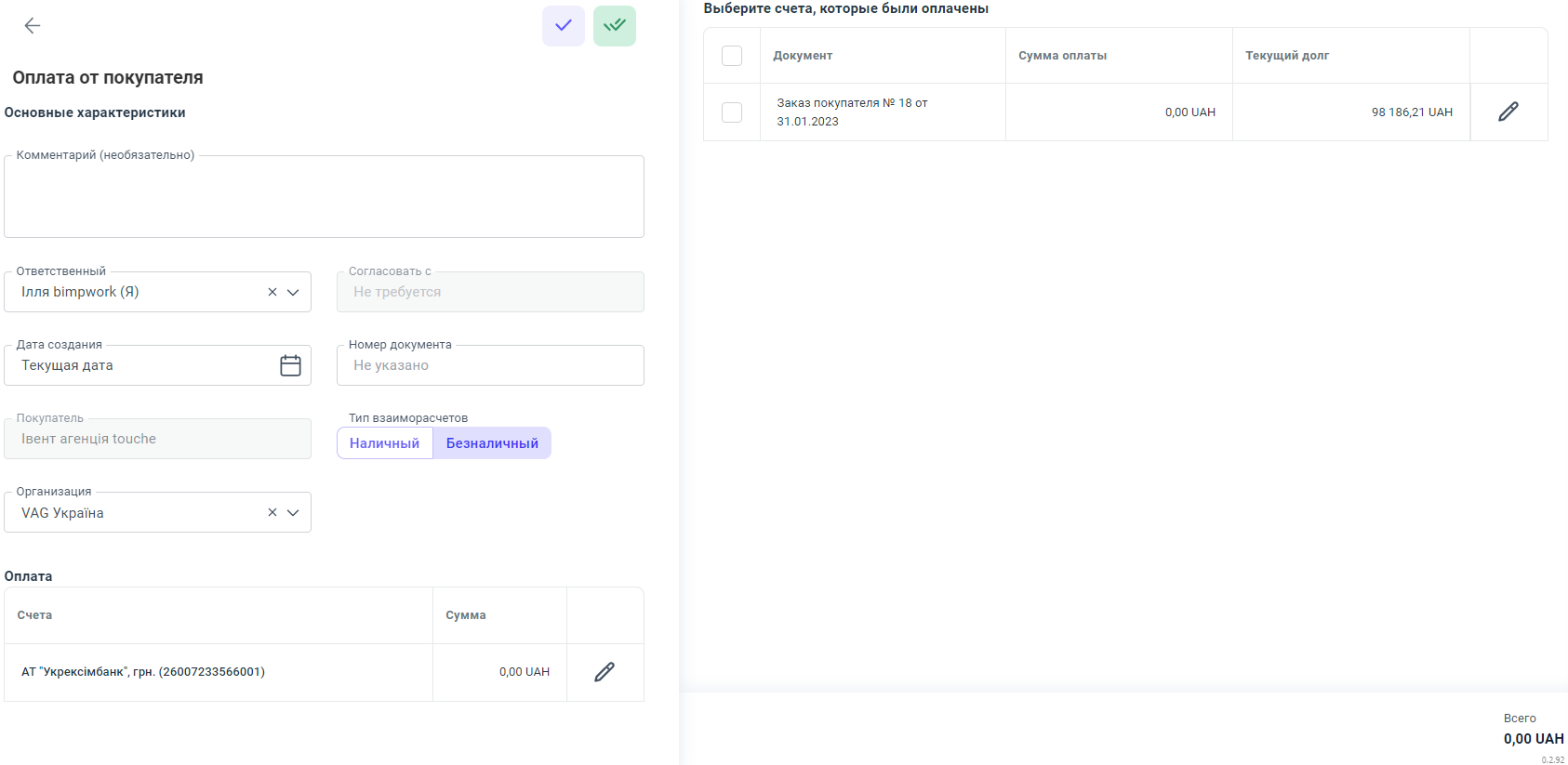Select the Безналичный payment type
1568x765 pixels.
click(x=492, y=443)
